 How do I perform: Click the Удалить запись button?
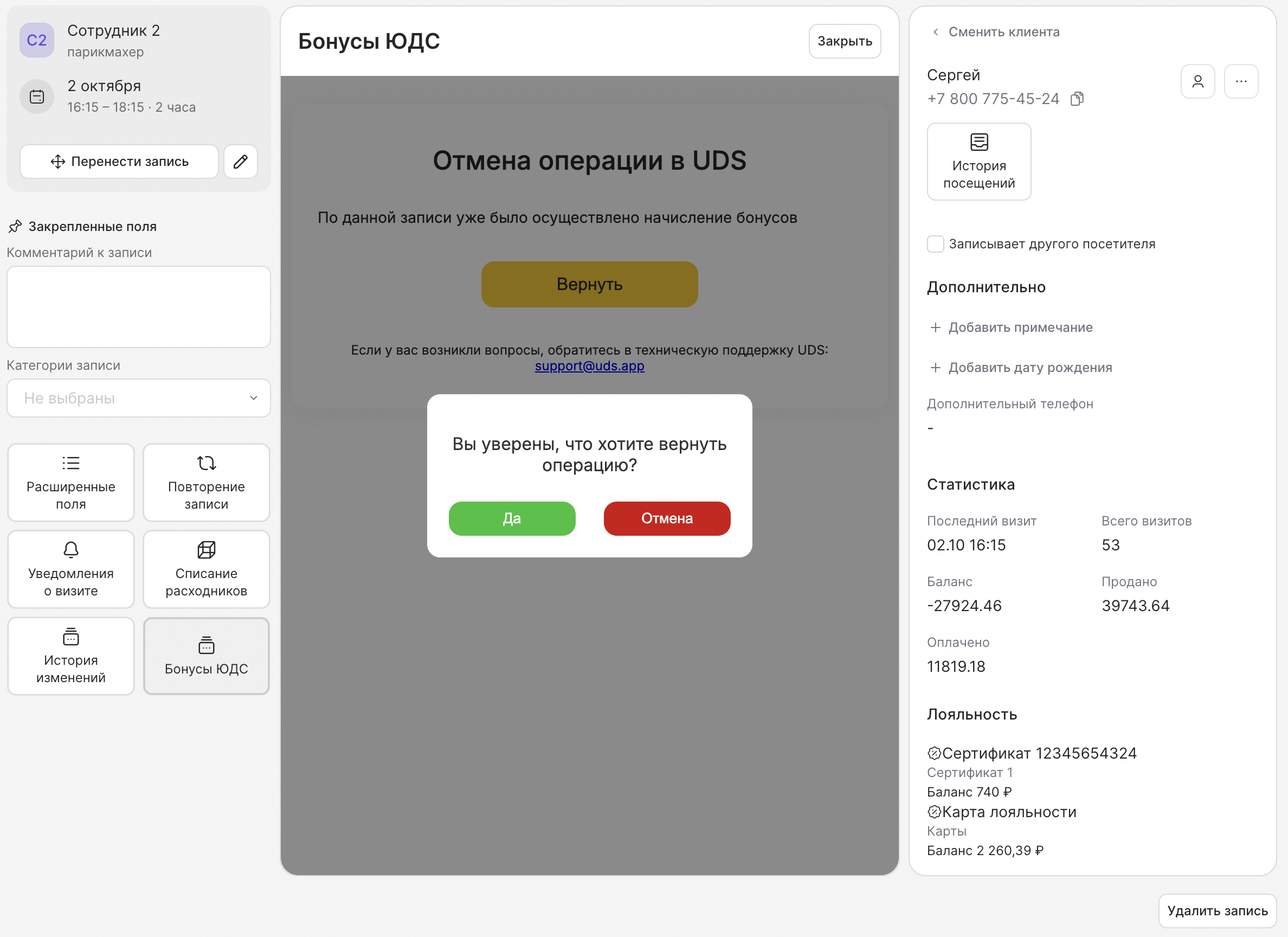point(1217,911)
